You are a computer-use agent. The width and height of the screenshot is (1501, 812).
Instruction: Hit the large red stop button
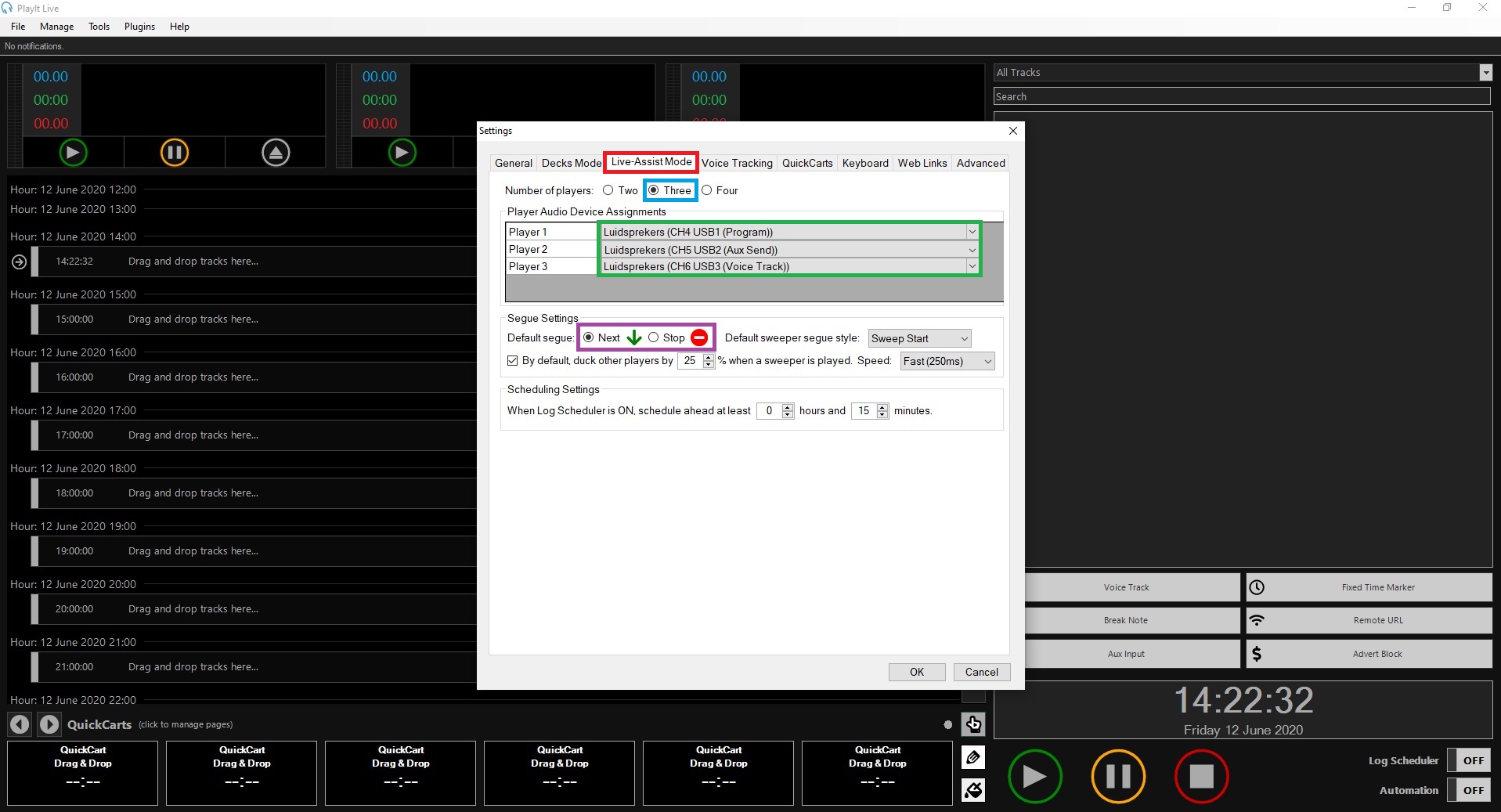(1201, 776)
